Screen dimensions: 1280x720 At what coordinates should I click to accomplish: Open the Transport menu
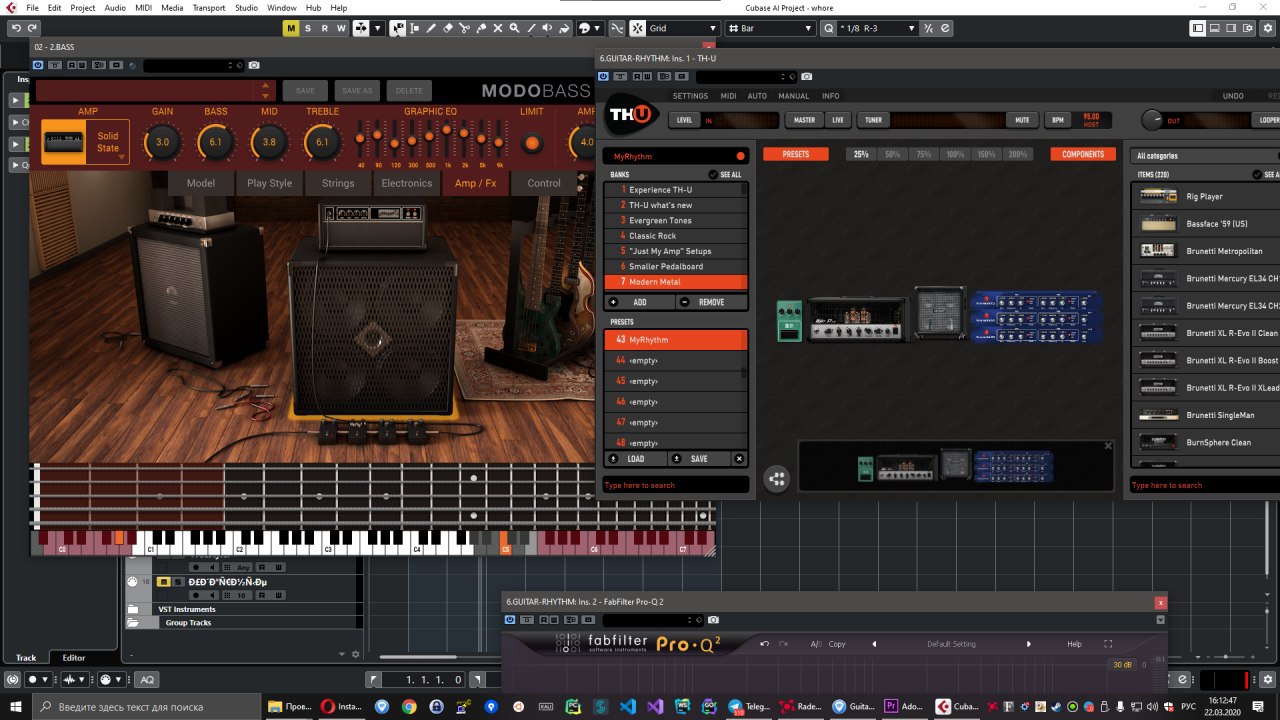[209, 8]
